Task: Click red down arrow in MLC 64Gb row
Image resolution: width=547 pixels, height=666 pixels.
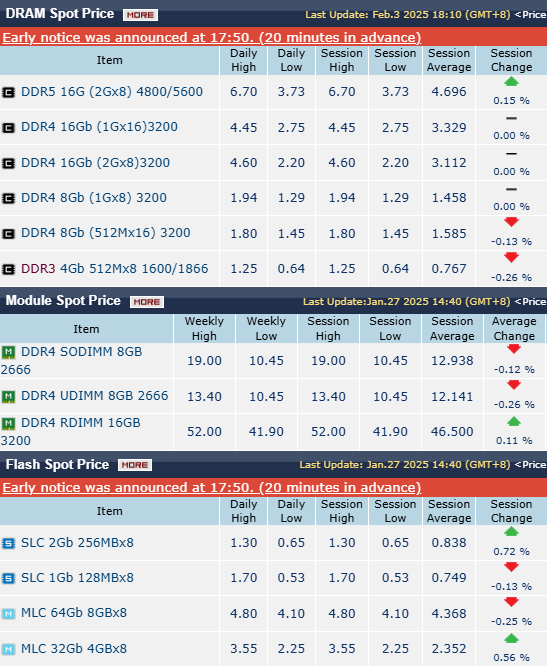Action: coord(511,602)
